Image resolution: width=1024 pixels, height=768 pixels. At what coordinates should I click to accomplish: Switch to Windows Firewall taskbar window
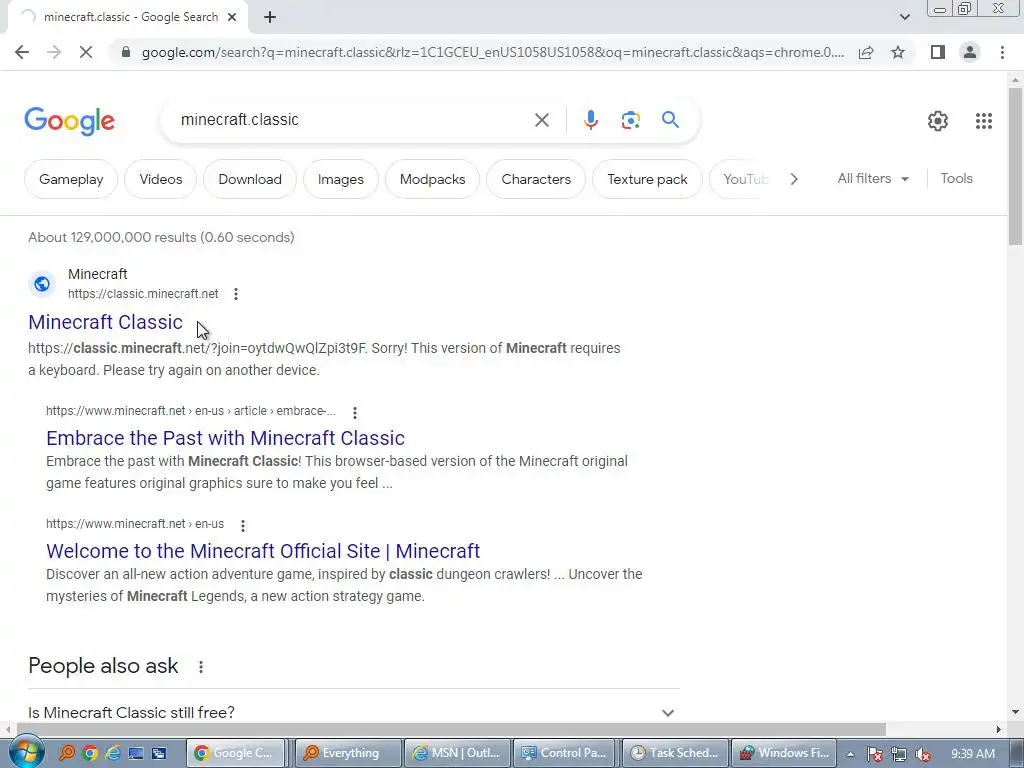[x=783, y=753]
